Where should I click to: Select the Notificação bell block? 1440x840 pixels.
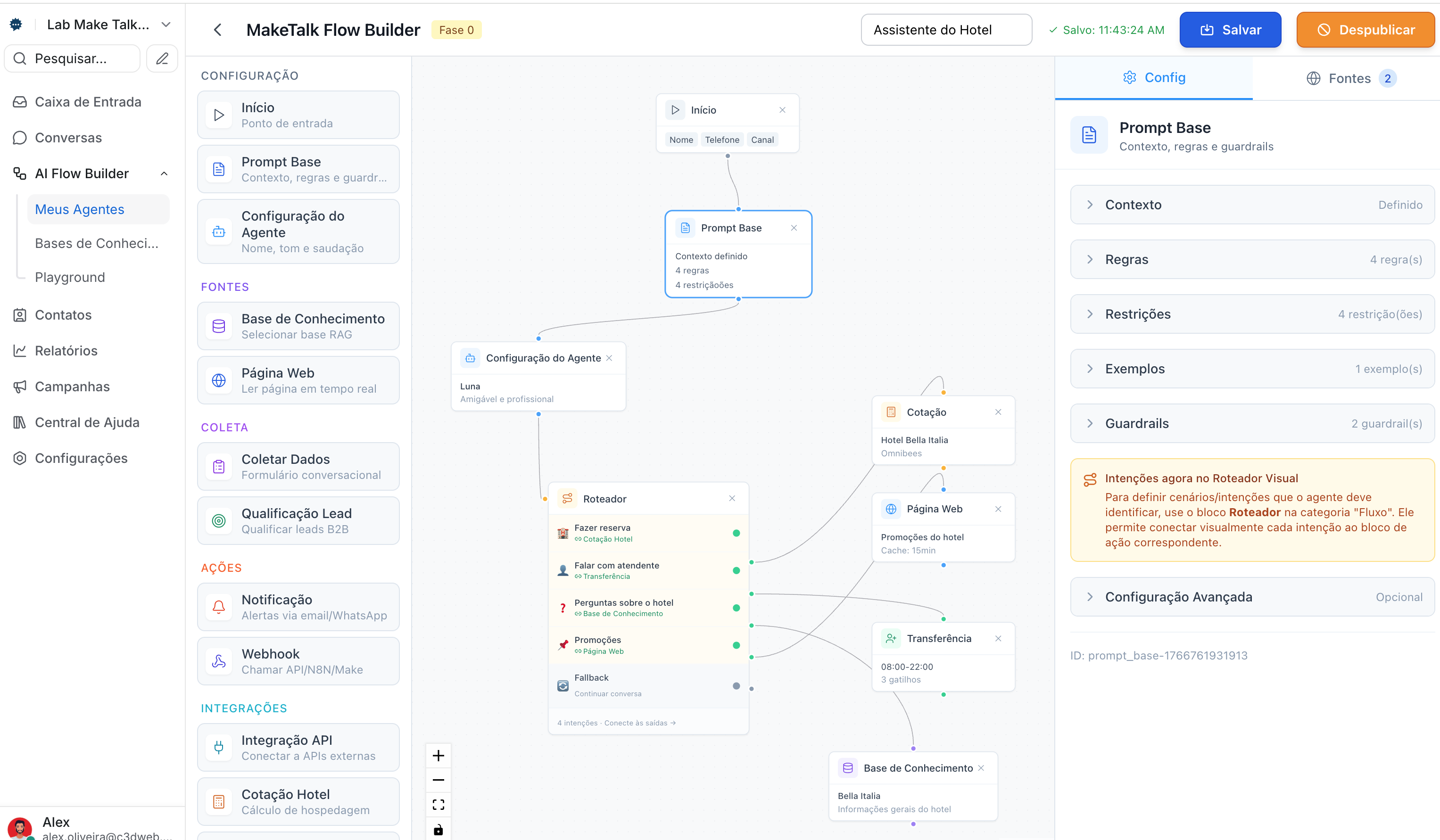point(298,607)
